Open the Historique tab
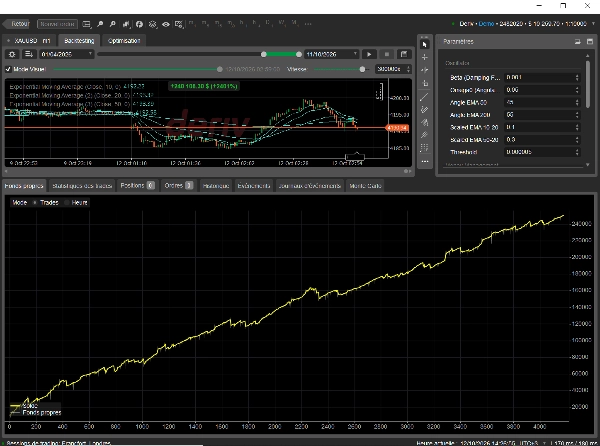This screenshot has width=600, height=446. click(216, 186)
